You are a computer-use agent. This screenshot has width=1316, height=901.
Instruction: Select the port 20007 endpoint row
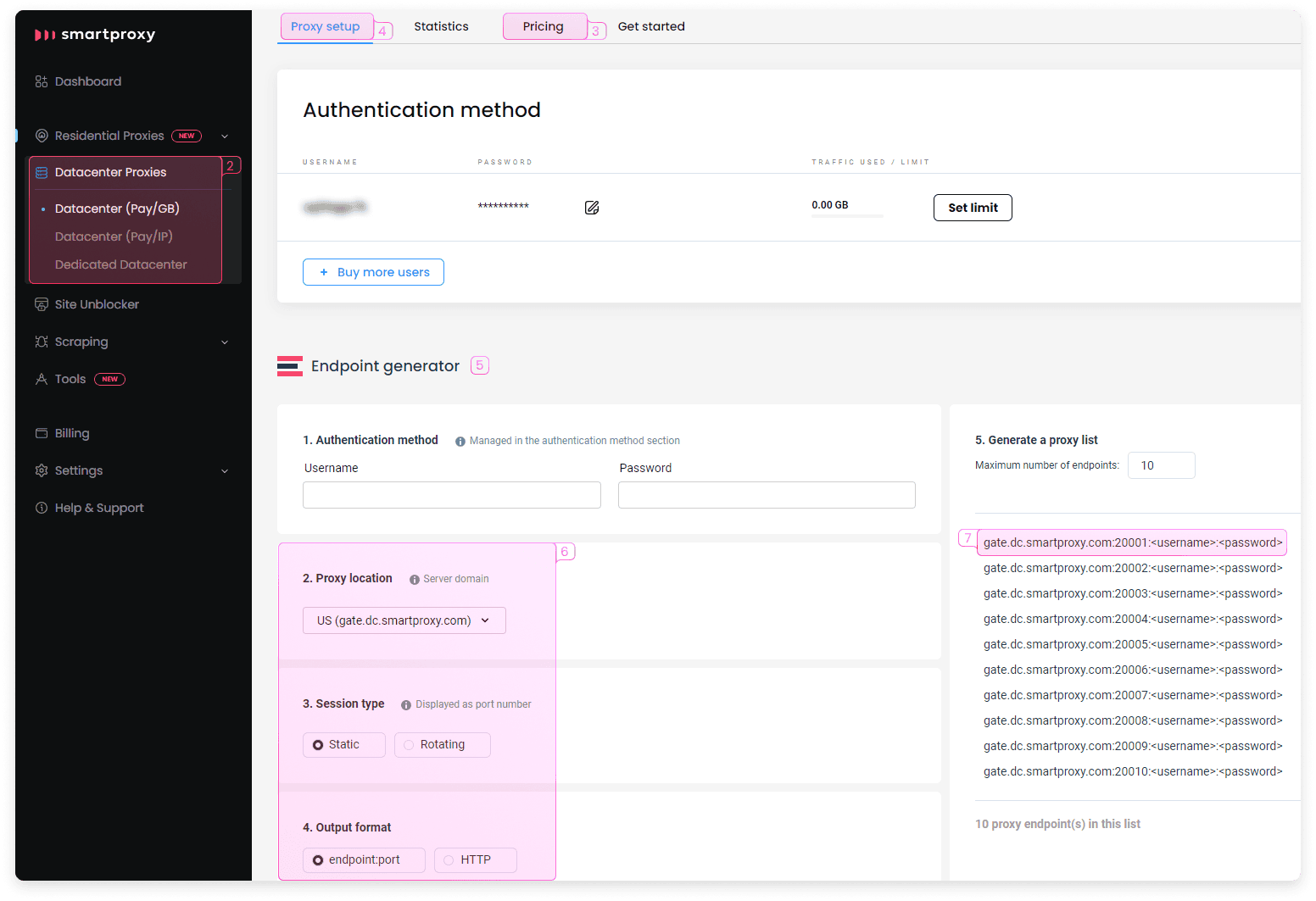[x=1133, y=695]
